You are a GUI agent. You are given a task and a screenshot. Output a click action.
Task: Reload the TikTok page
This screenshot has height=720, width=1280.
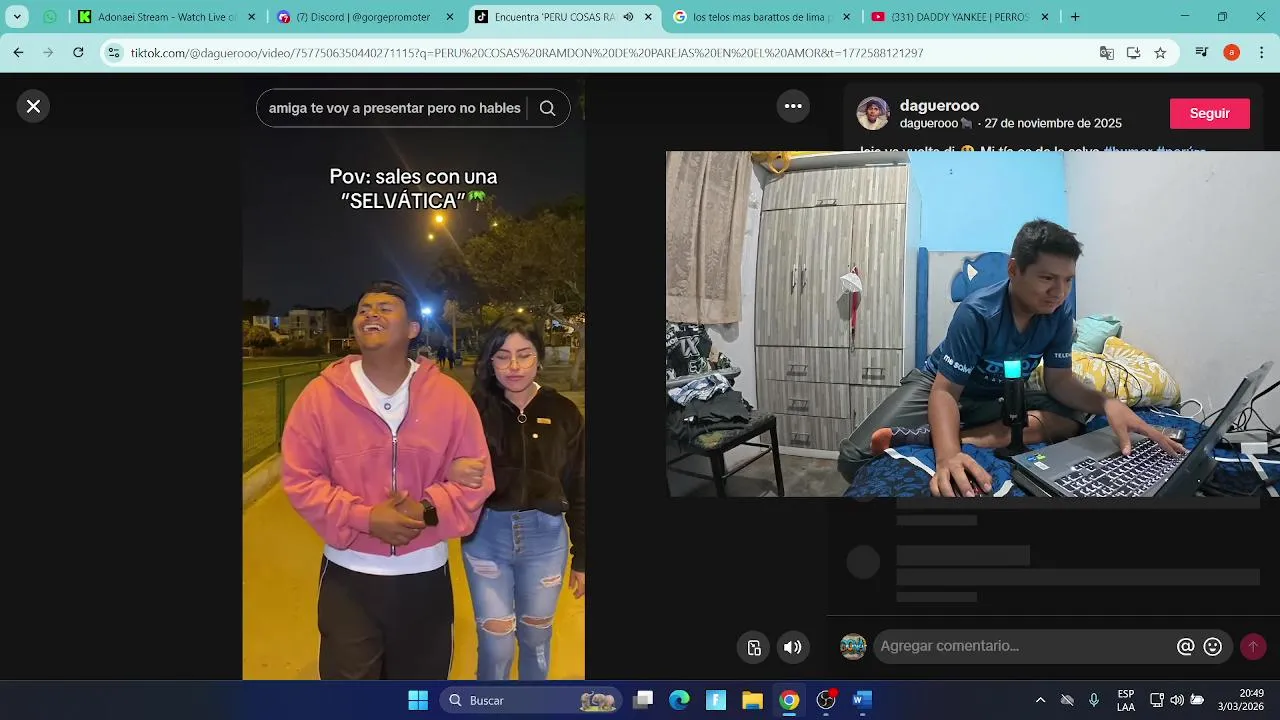78,53
